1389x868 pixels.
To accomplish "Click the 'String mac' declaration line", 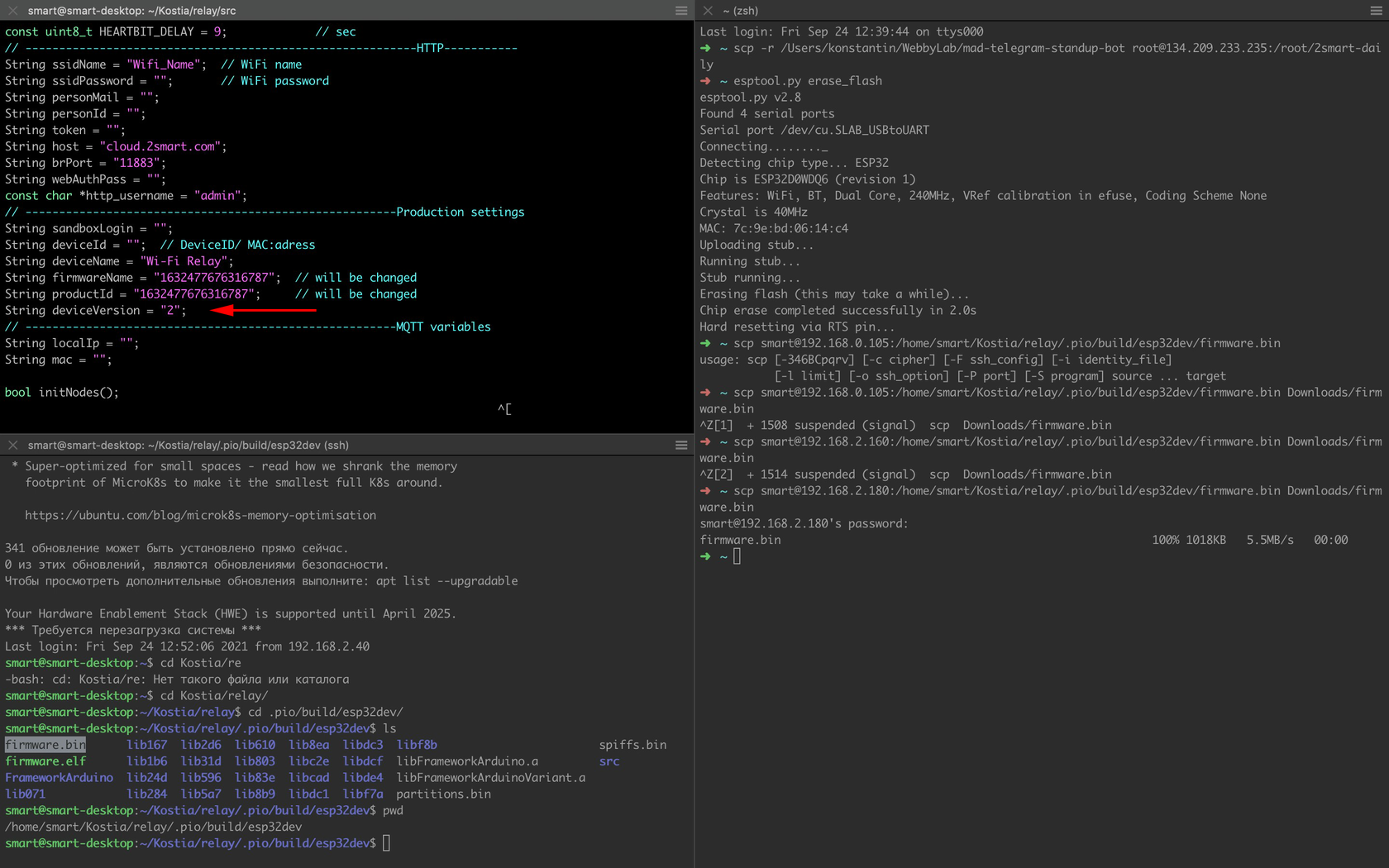I will pyautogui.click(x=58, y=360).
